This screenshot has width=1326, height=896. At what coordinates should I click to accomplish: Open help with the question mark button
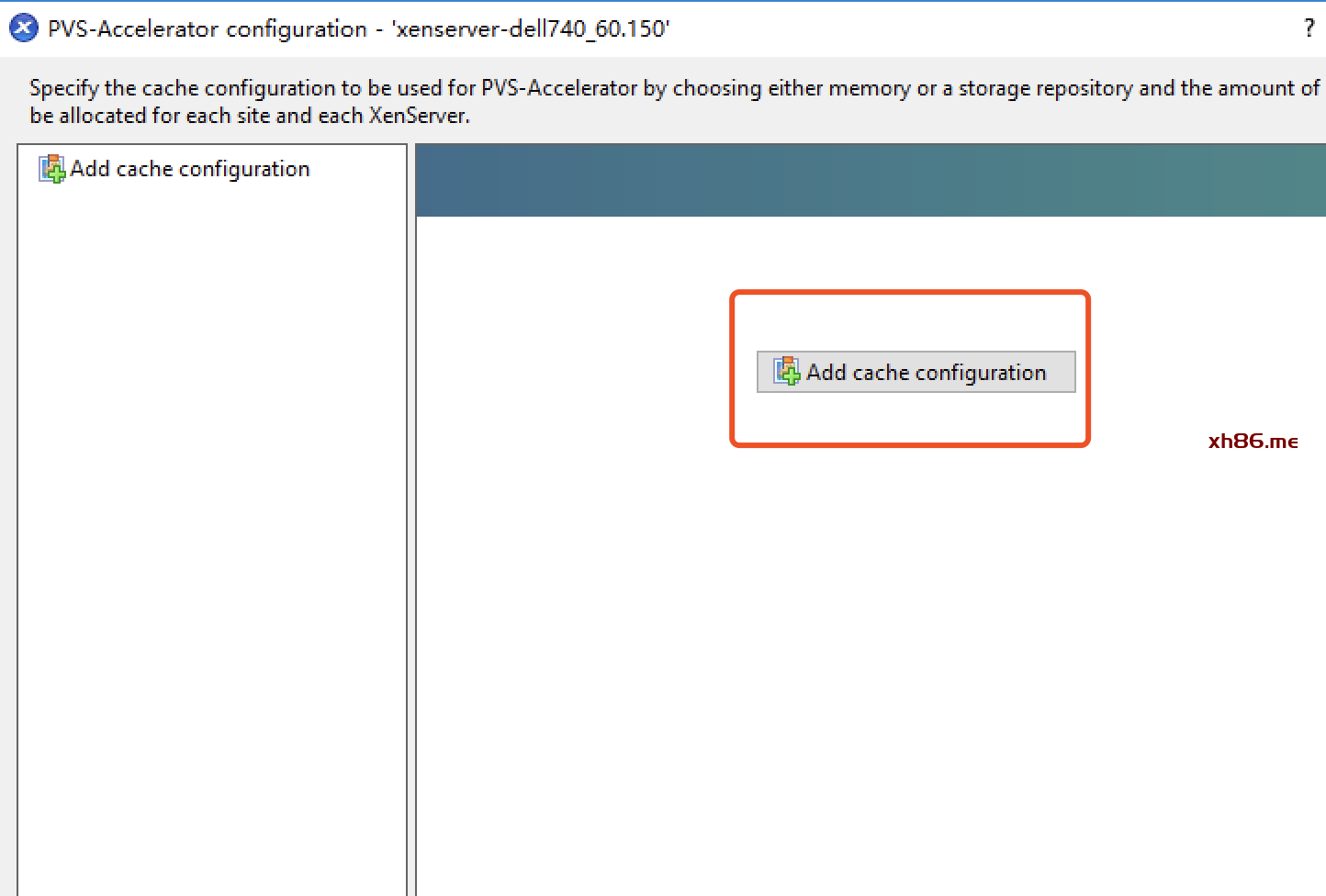1309,28
